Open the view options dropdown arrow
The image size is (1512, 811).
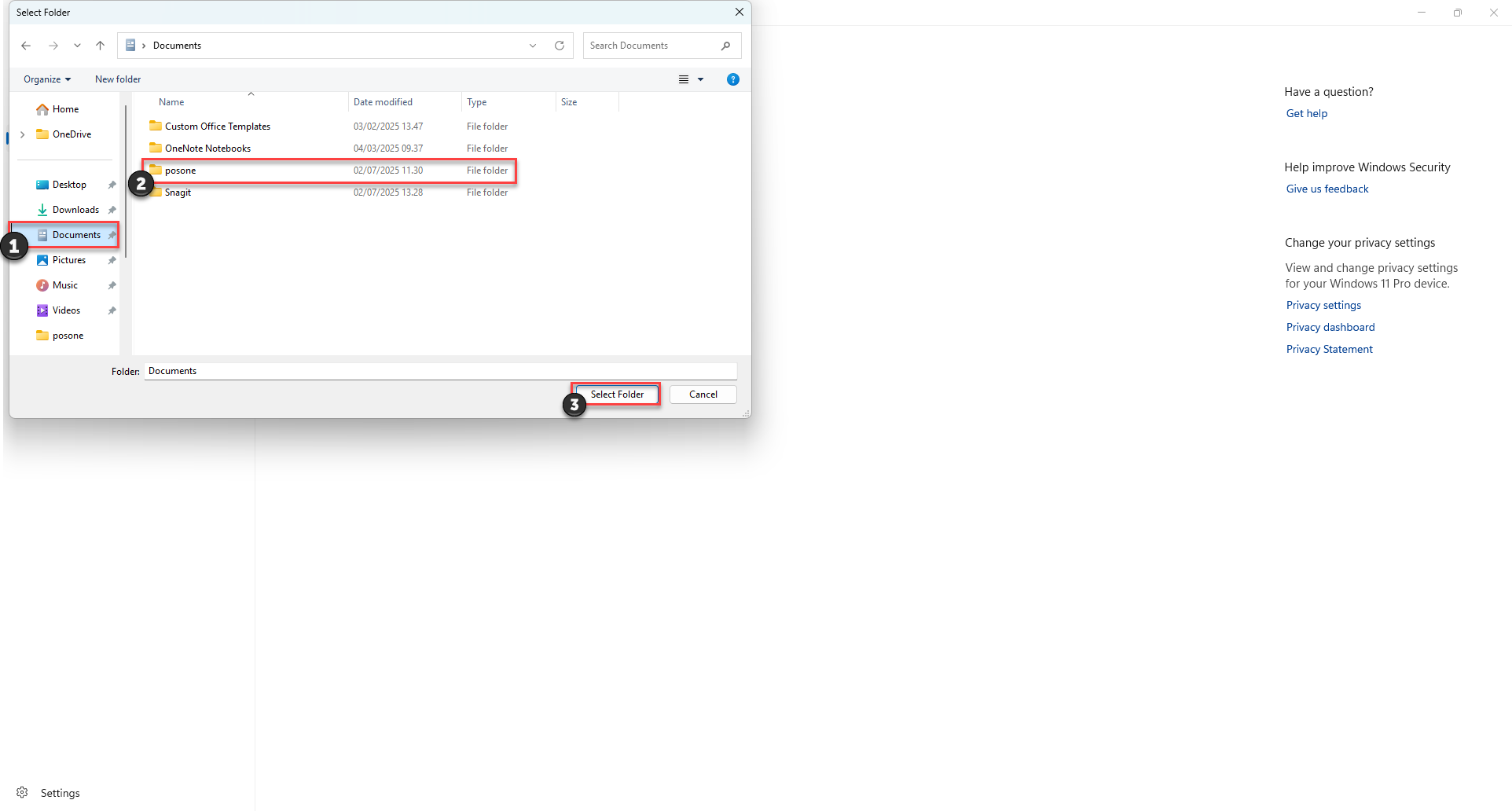[x=700, y=79]
